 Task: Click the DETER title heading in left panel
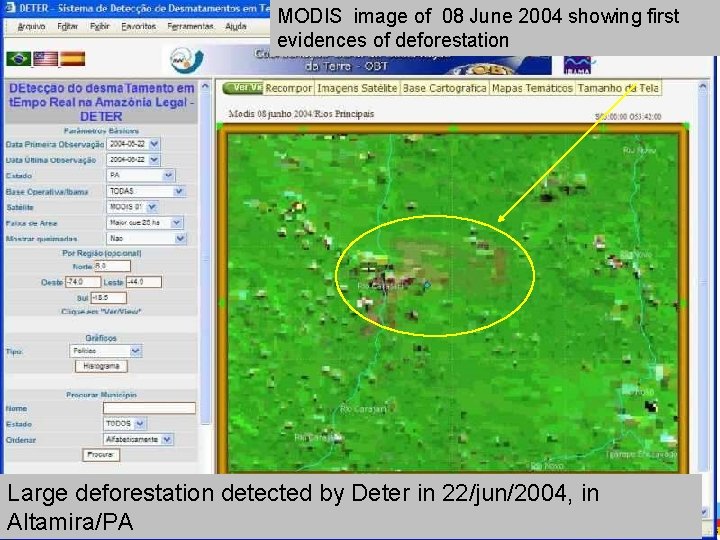point(101,102)
